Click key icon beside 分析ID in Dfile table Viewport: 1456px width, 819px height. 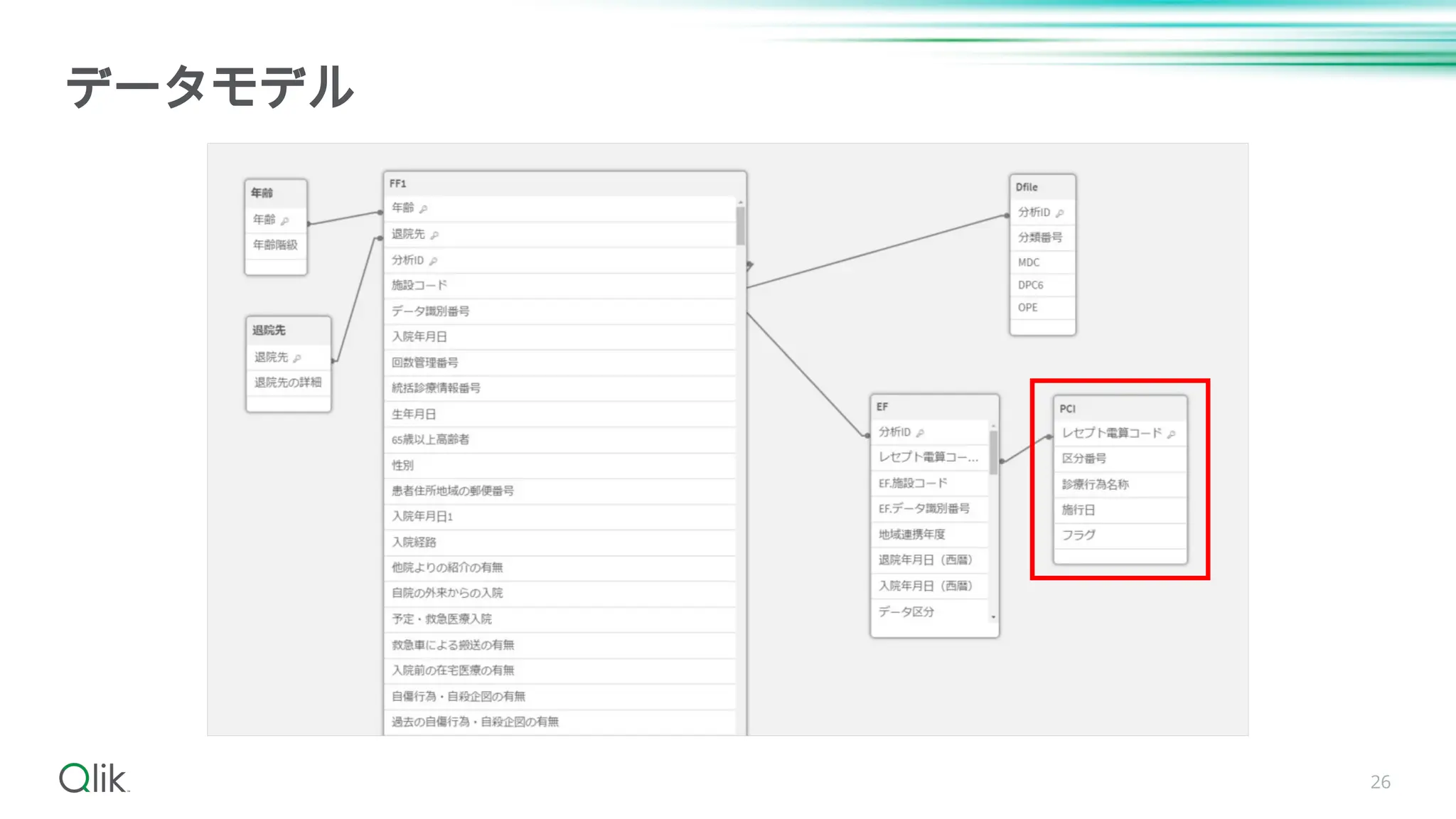point(1059,213)
